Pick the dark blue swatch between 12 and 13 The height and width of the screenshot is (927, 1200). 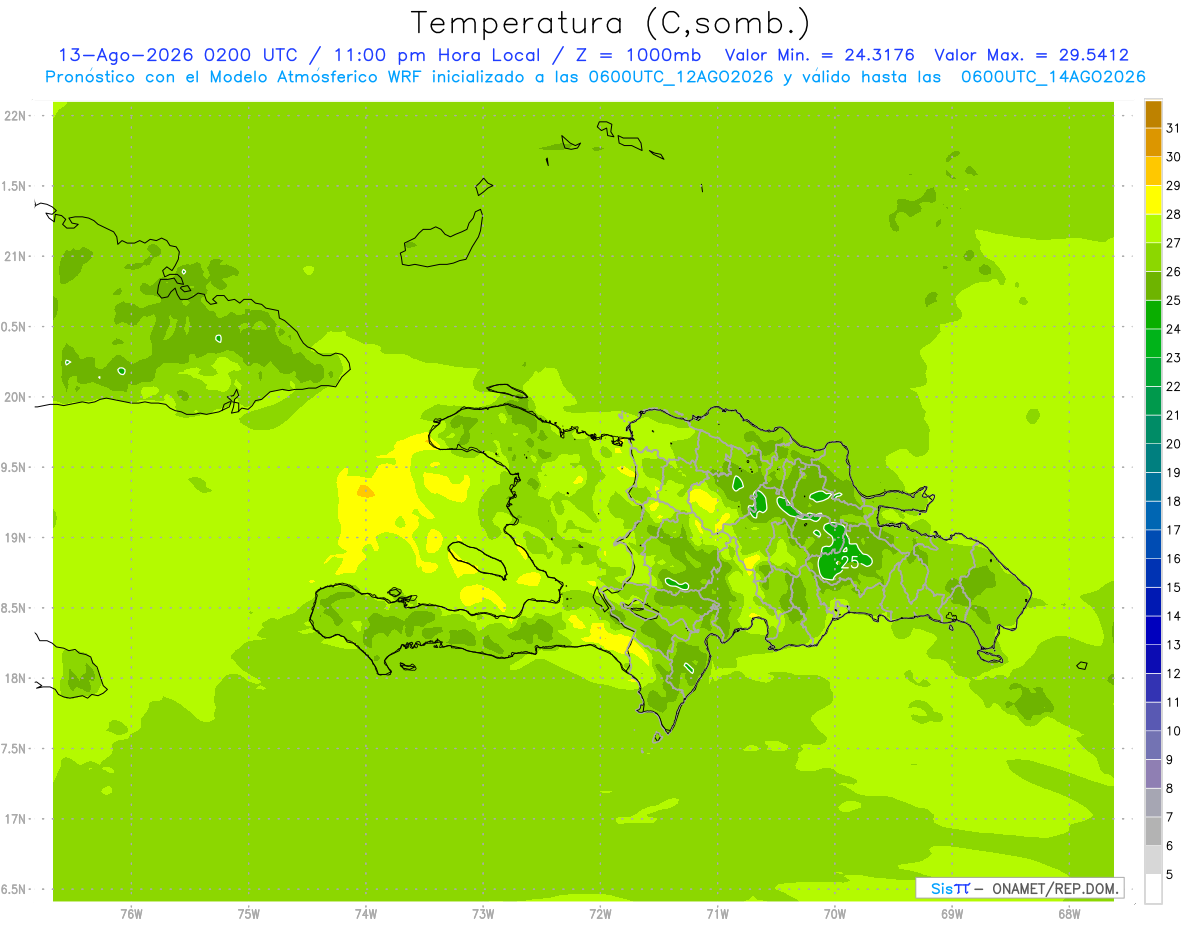pos(1153,660)
